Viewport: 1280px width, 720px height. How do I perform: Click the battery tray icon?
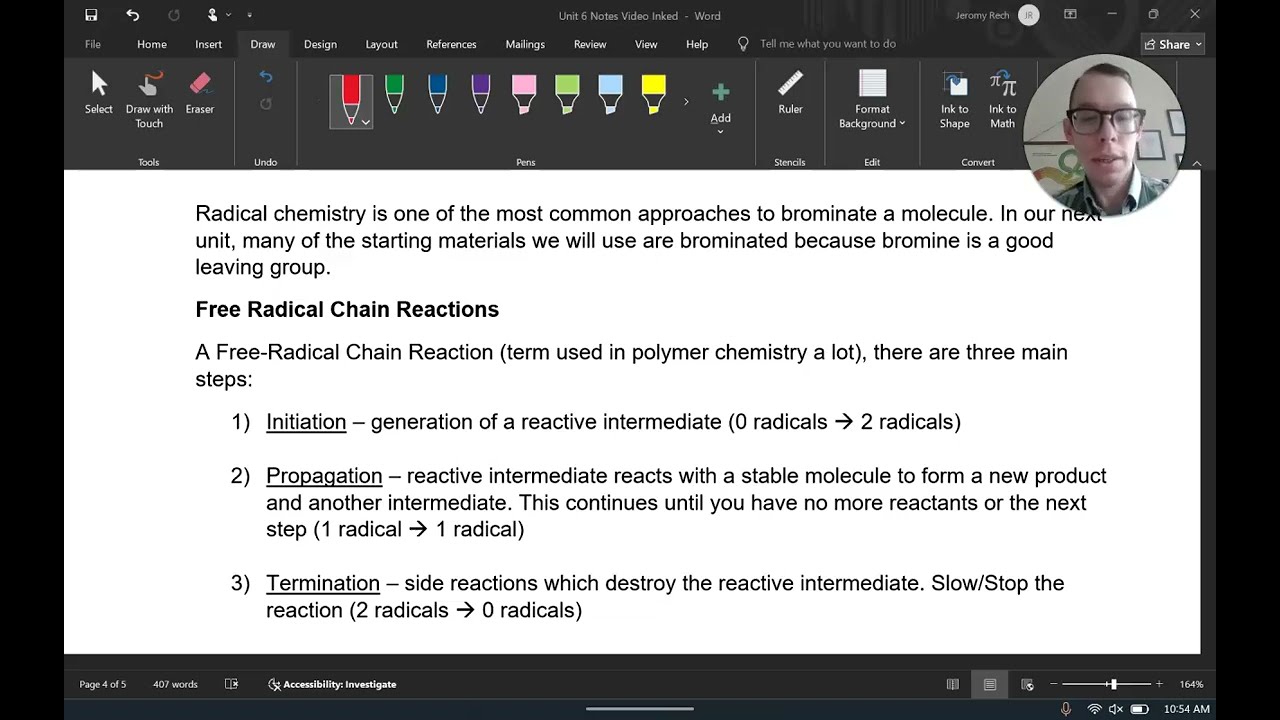1139,709
